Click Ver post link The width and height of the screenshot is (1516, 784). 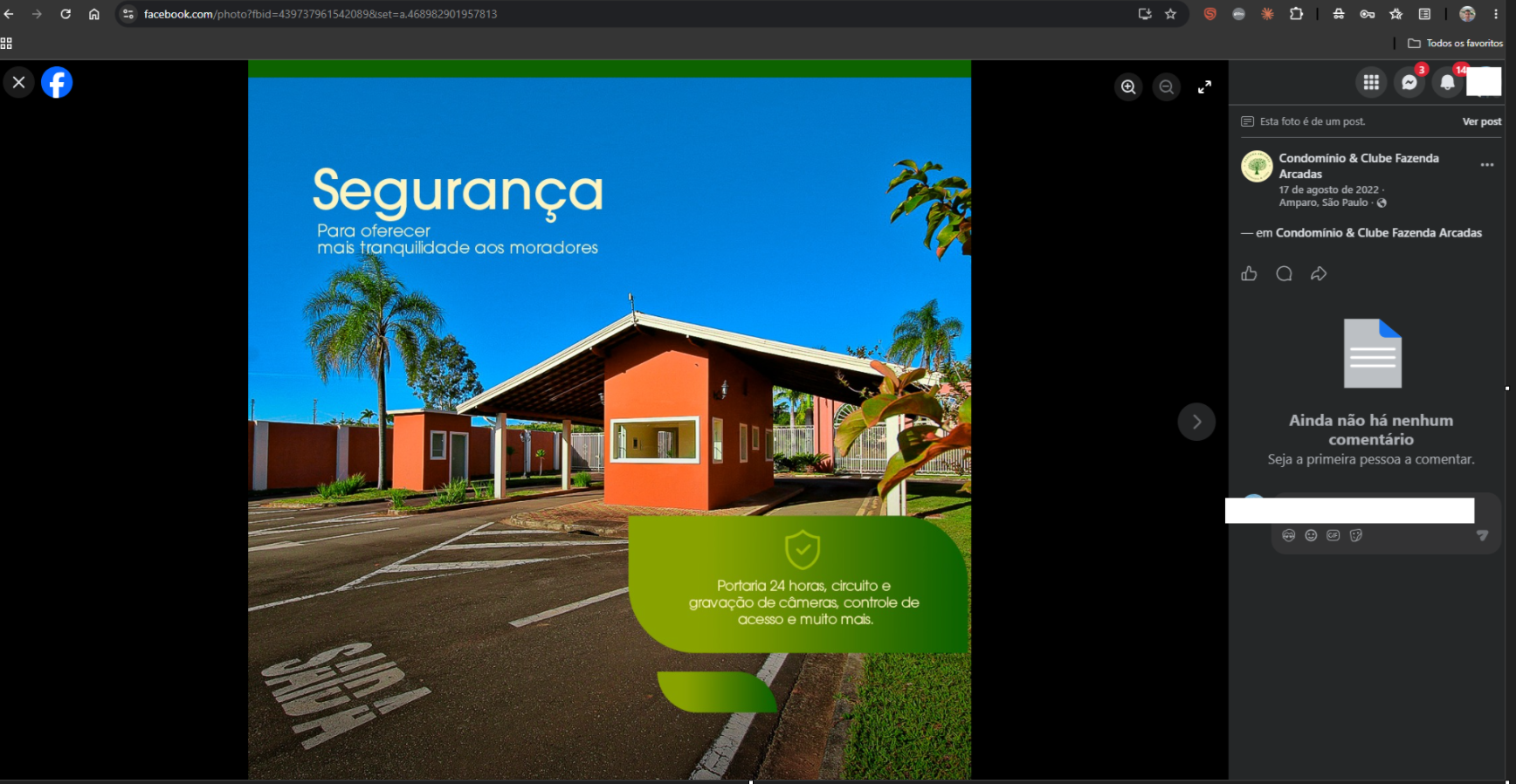click(x=1482, y=121)
